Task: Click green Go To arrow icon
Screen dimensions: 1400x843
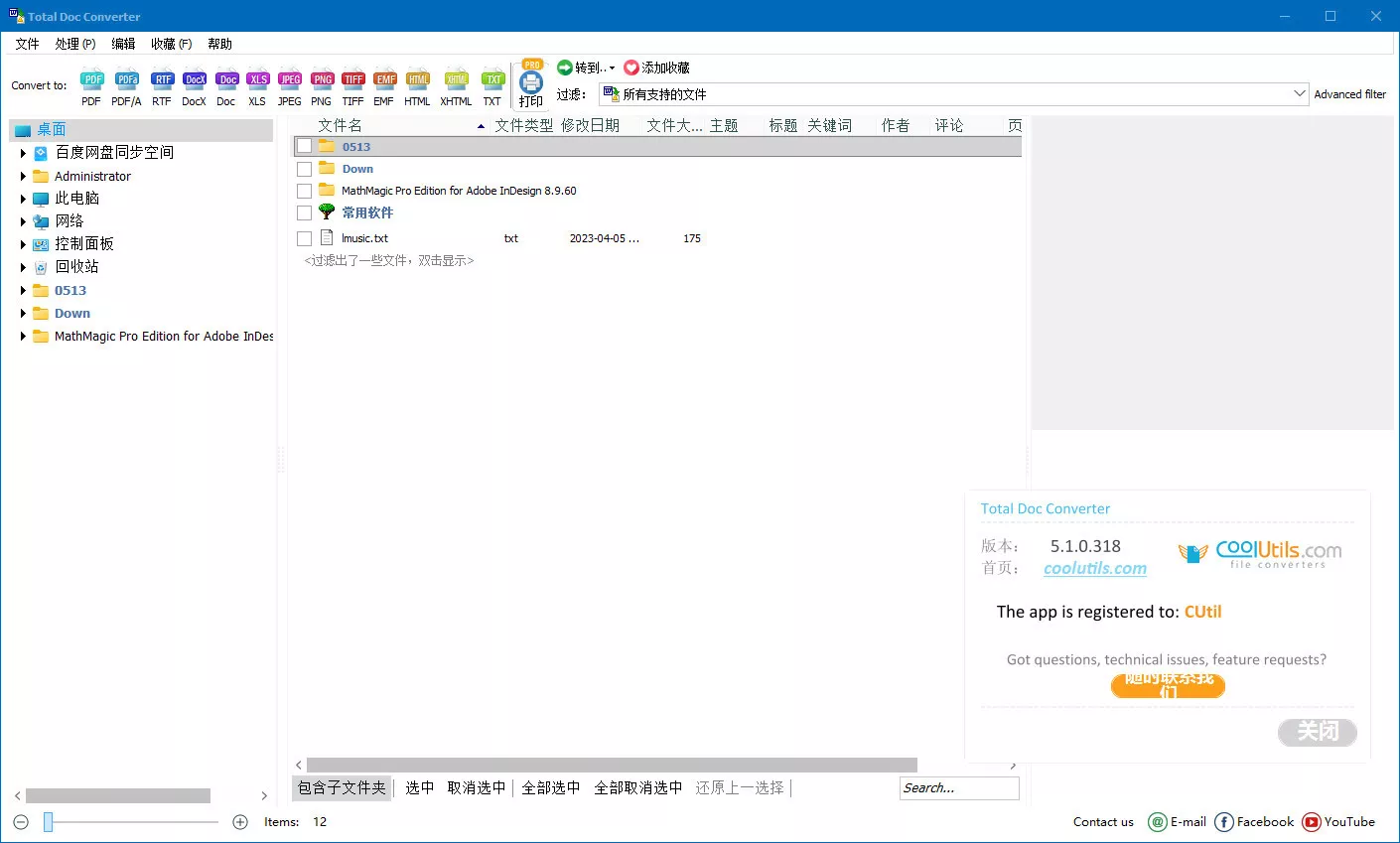Action: pyautogui.click(x=565, y=68)
